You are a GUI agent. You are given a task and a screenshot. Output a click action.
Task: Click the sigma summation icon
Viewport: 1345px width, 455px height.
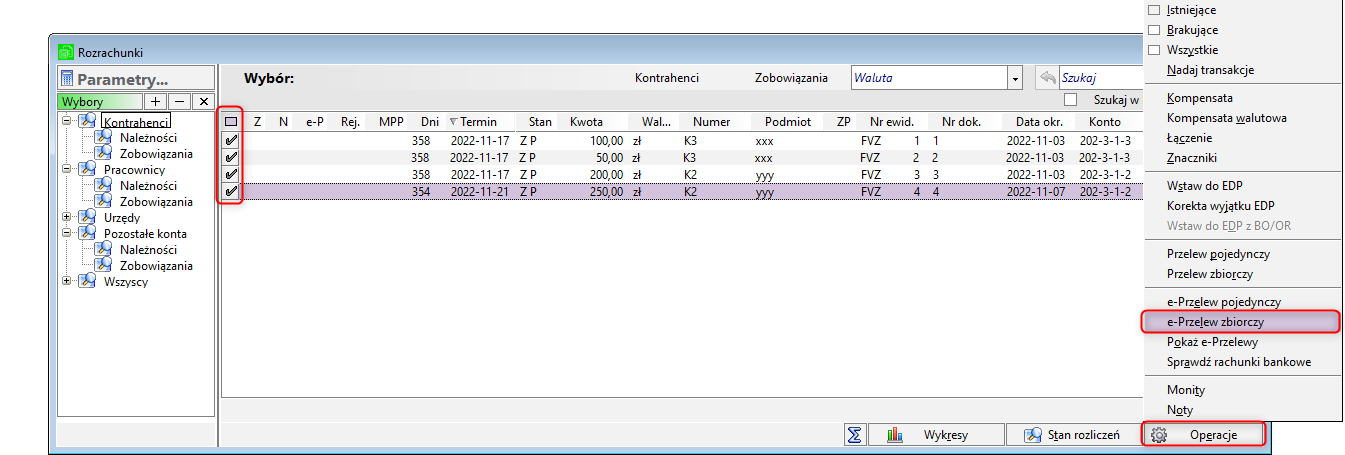[855, 435]
